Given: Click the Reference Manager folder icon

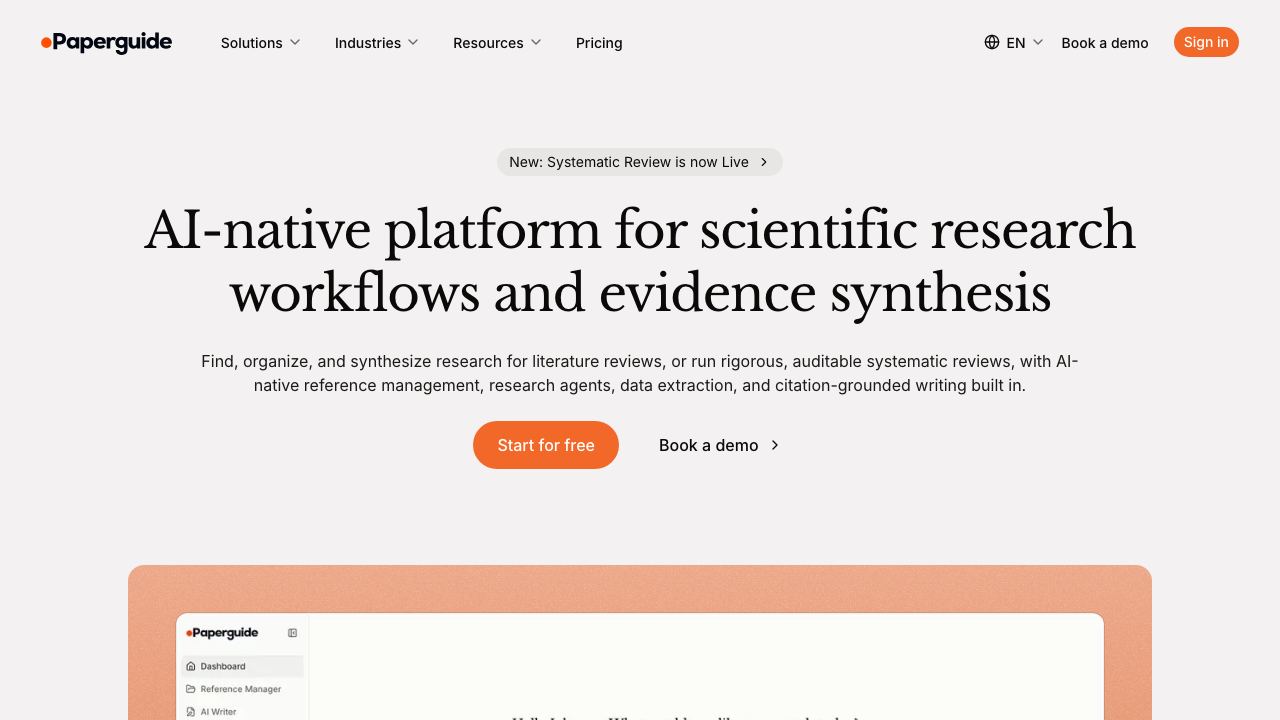Looking at the screenshot, I should click(x=191, y=689).
